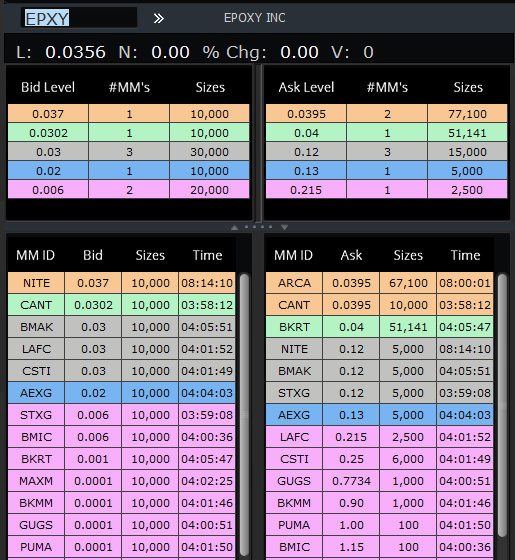Select the CSTI bid MM ID
The width and height of the screenshot is (515, 560).
[x=36, y=371]
